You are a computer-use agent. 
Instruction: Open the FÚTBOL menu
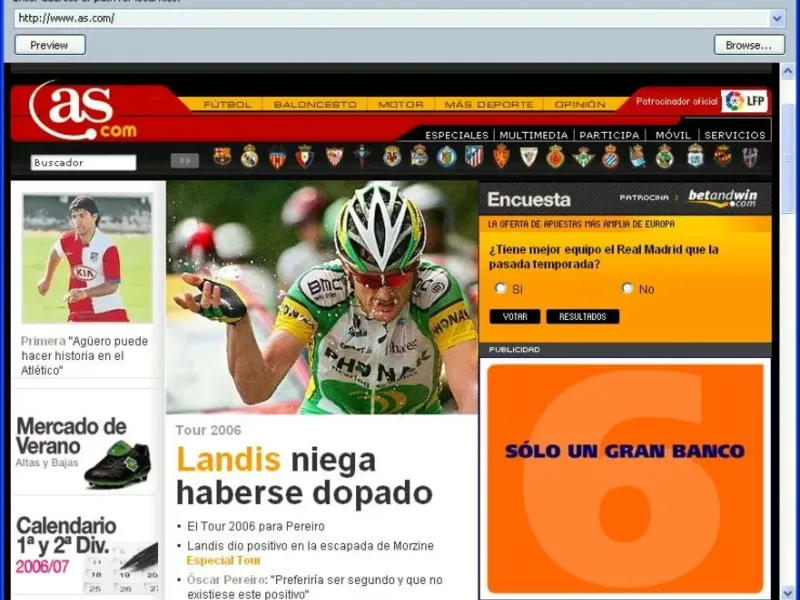point(227,105)
